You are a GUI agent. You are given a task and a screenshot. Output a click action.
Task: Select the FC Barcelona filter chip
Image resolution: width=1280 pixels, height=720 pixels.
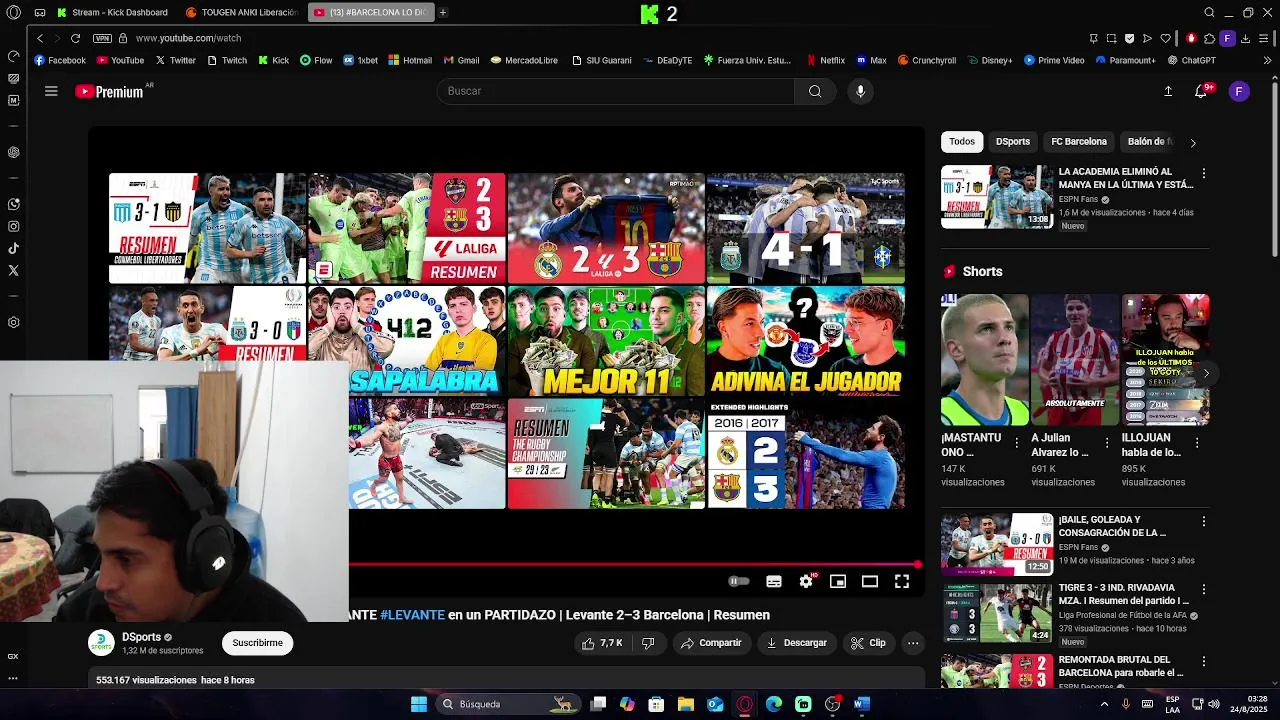click(1079, 142)
